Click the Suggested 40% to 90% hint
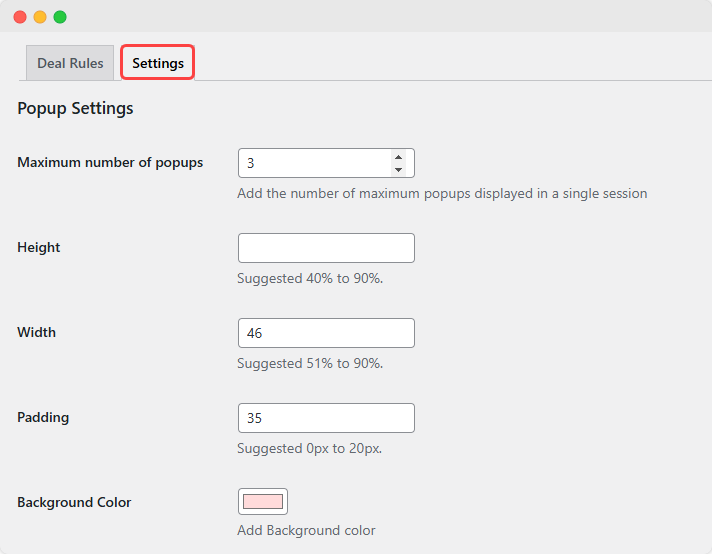Viewport: 712px width, 554px height. click(310, 278)
